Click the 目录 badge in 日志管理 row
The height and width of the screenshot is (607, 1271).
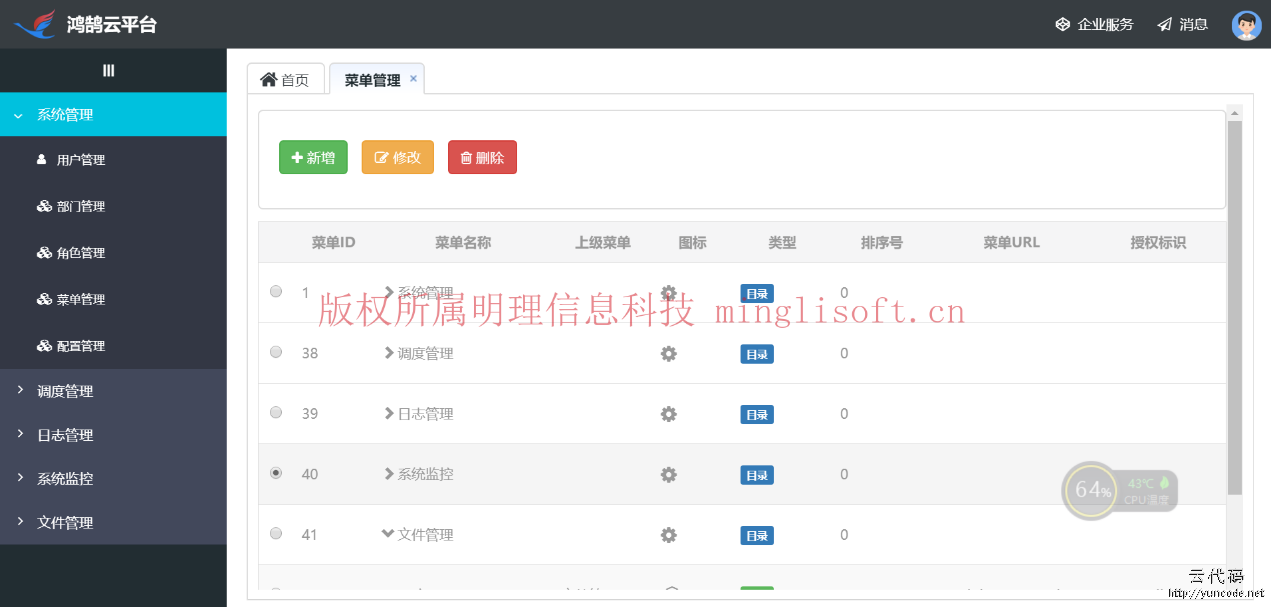click(757, 414)
